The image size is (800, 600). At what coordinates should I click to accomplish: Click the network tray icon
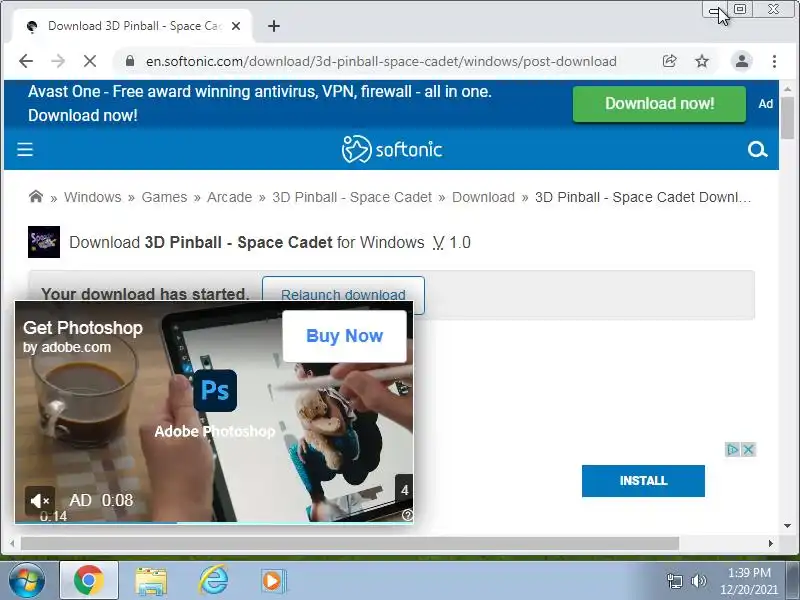point(674,581)
